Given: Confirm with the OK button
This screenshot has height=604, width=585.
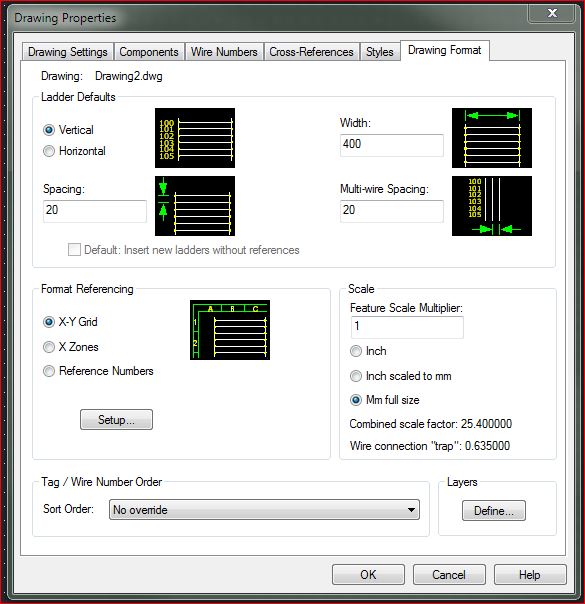Looking at the screenshot, I should (368, 575).
